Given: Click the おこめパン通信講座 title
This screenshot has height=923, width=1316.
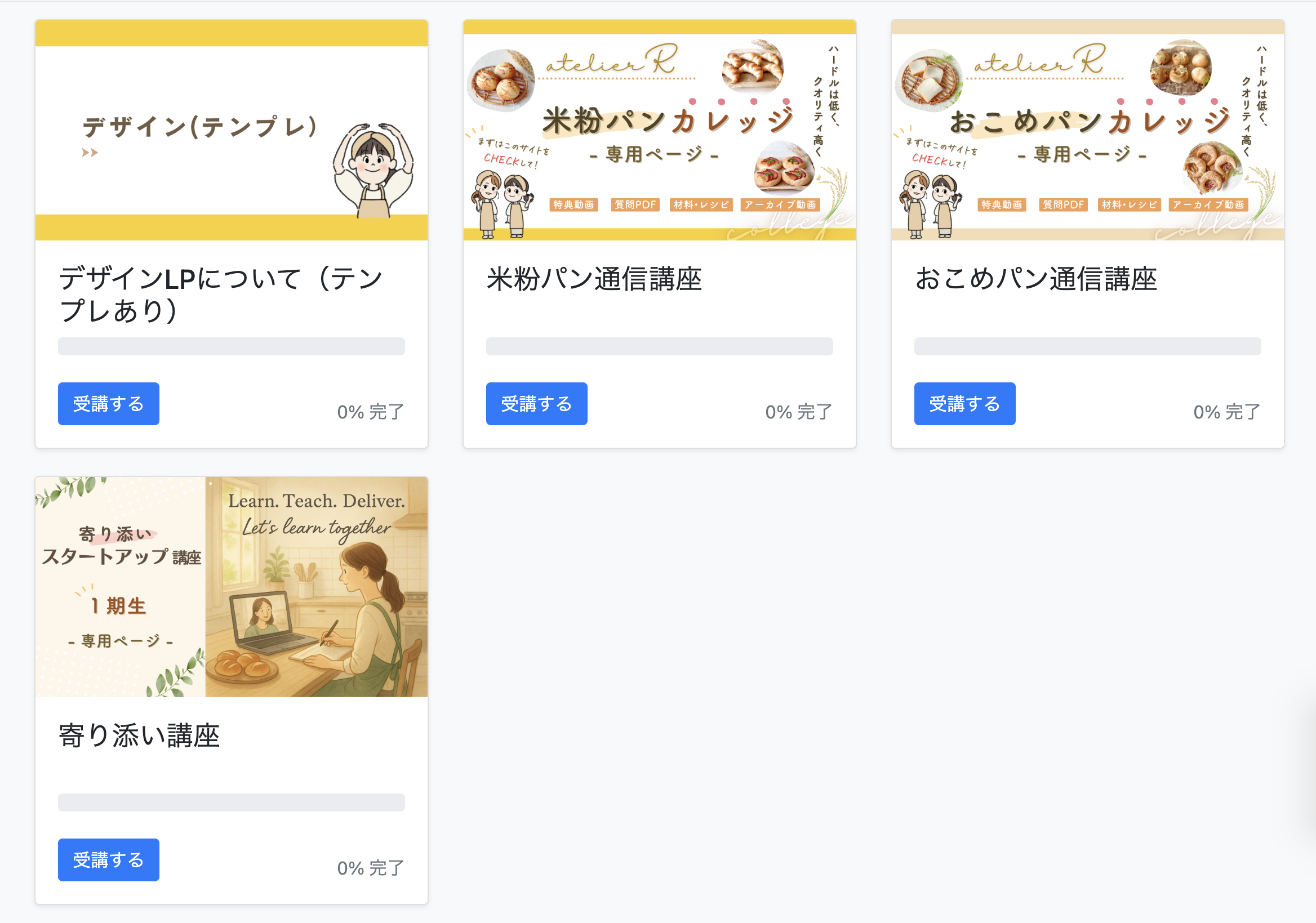Looking at the screenshot, I should pyautogui.click(x=1036, y=279).
